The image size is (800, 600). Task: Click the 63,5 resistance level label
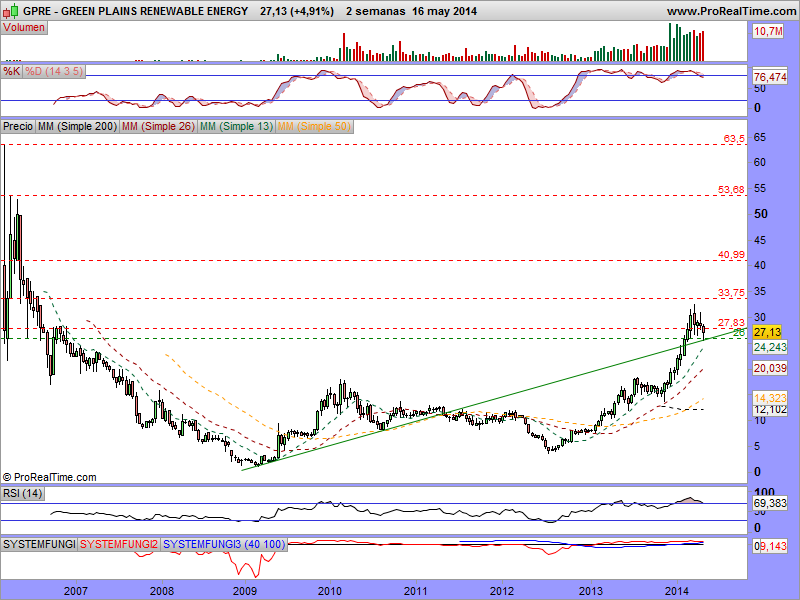point(734,139)
